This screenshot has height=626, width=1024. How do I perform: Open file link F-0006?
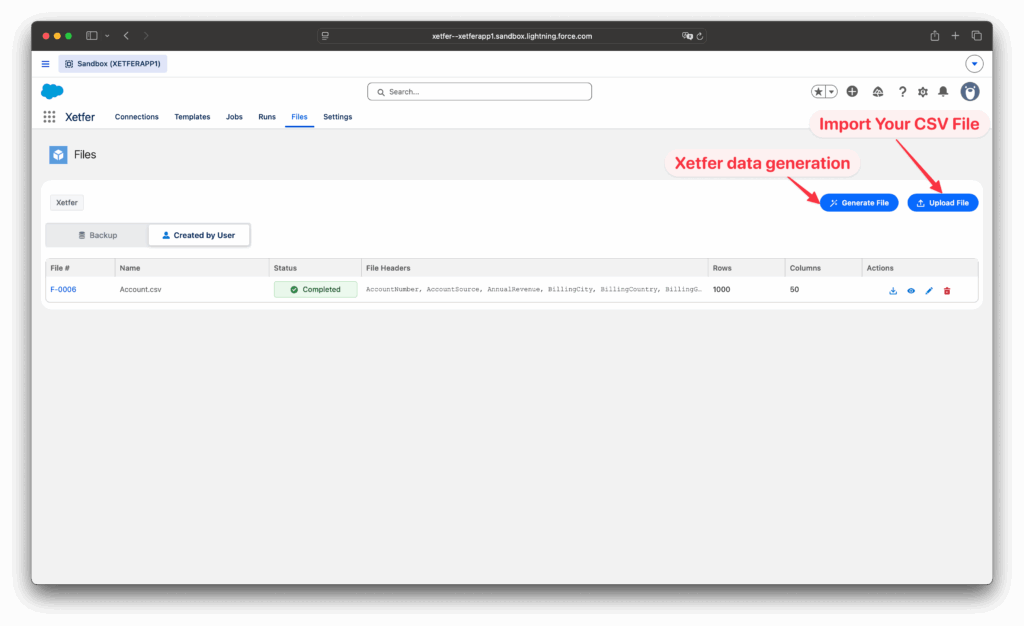[63, 290]
